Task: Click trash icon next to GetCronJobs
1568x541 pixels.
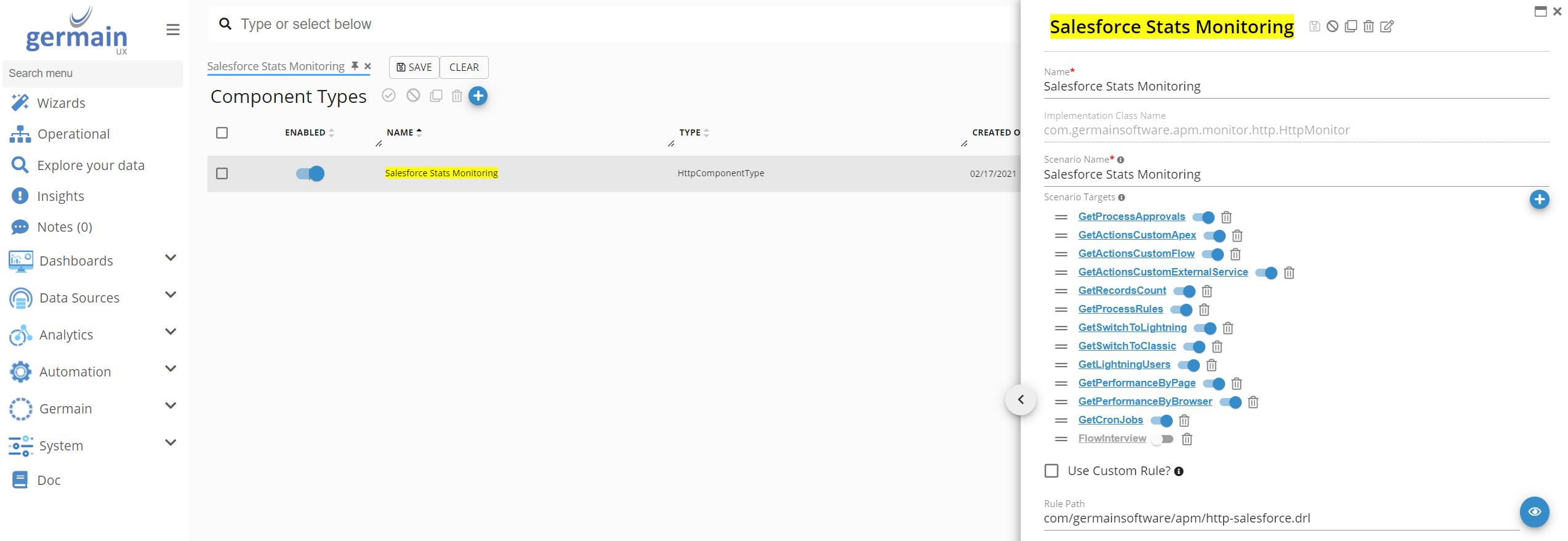Action: (x=1183, y=421)
